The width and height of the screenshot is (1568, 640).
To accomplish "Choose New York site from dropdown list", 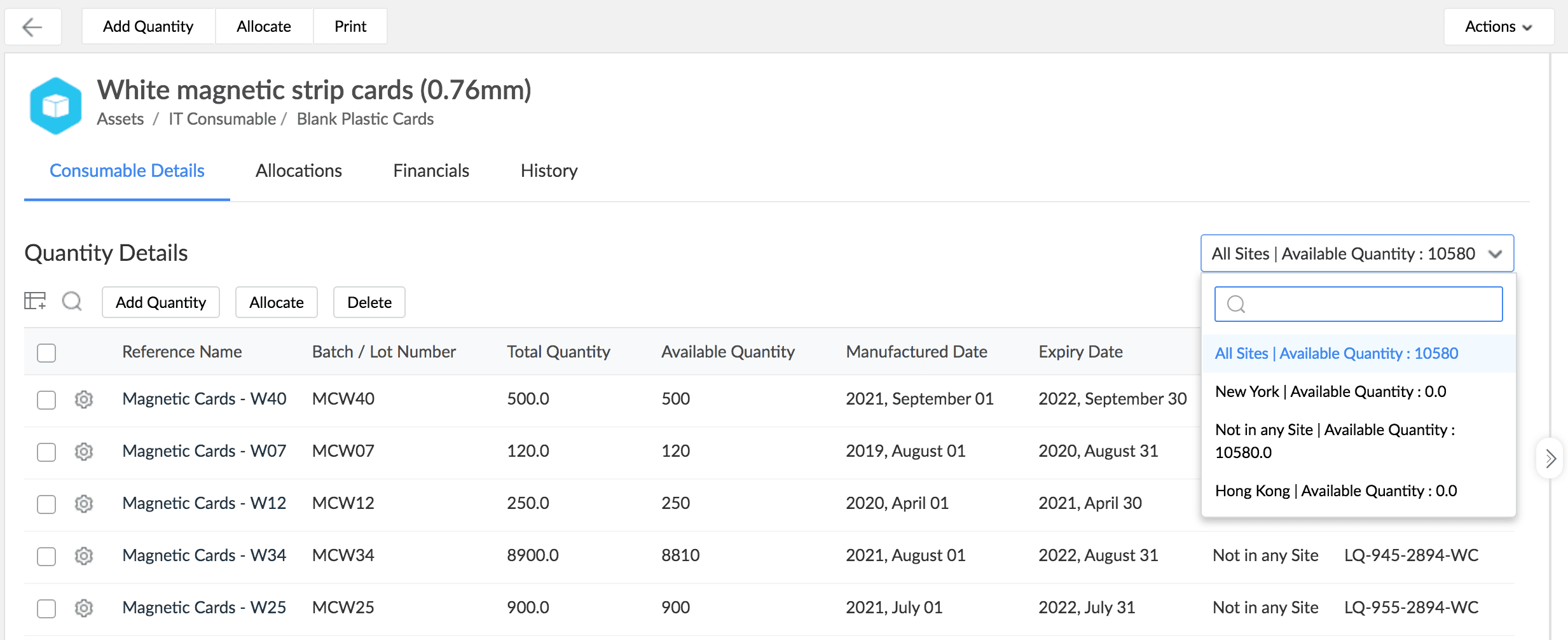I will tap(1330, 392).
